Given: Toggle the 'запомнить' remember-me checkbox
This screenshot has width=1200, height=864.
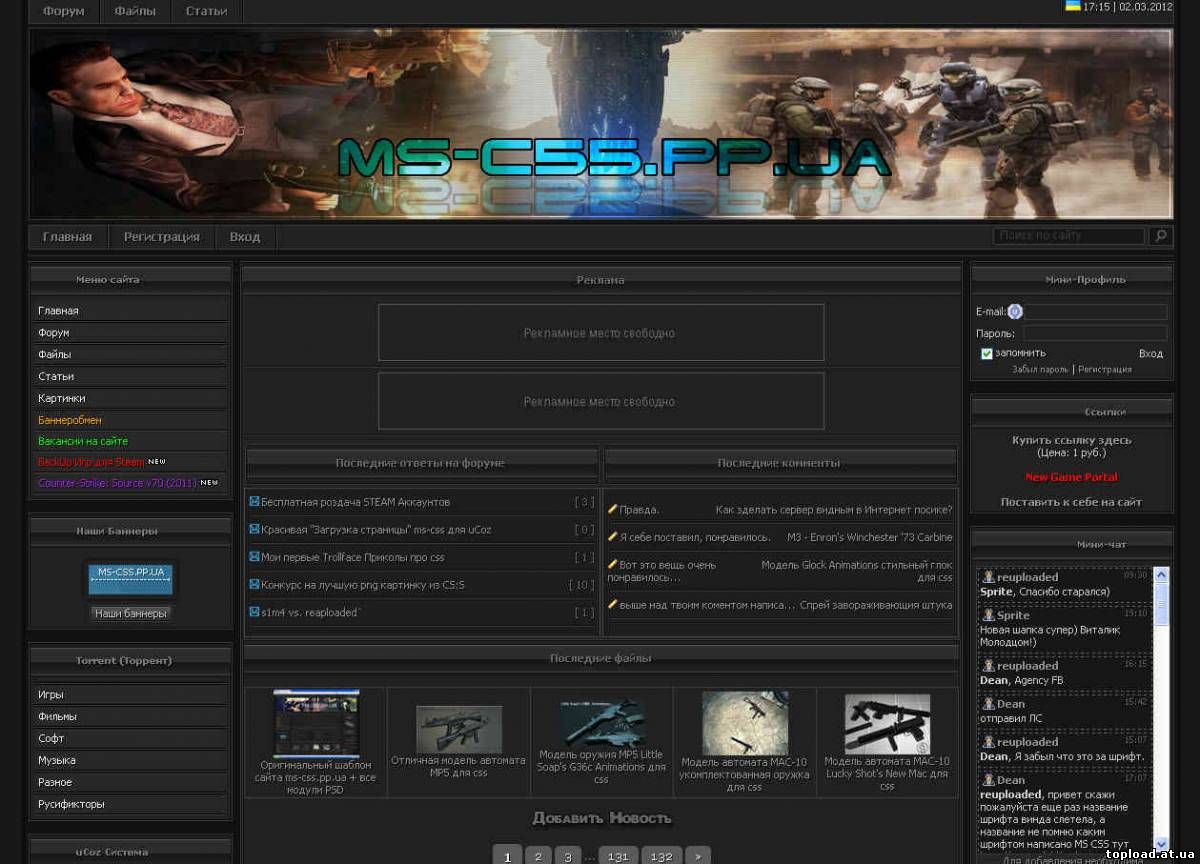Looking at the screenshot, I should click(987, 353).
